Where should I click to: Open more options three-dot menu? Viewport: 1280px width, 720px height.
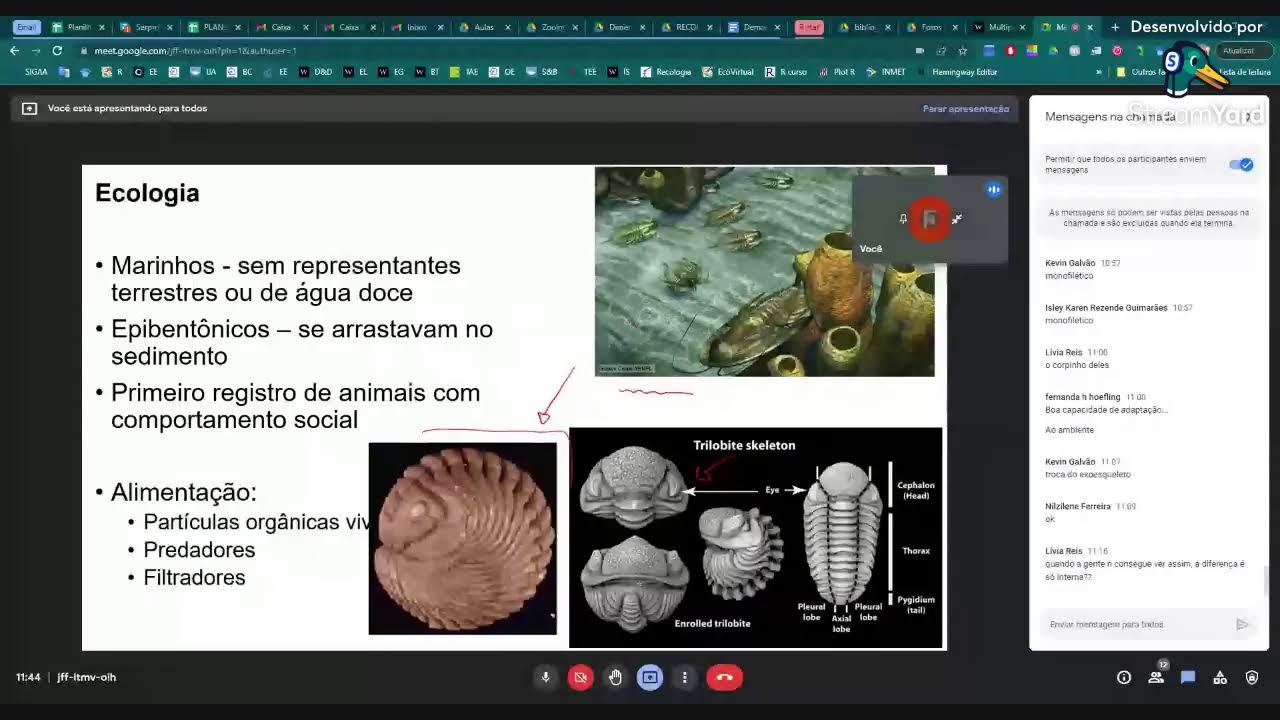pyautogui.click(x=684, y=677)
